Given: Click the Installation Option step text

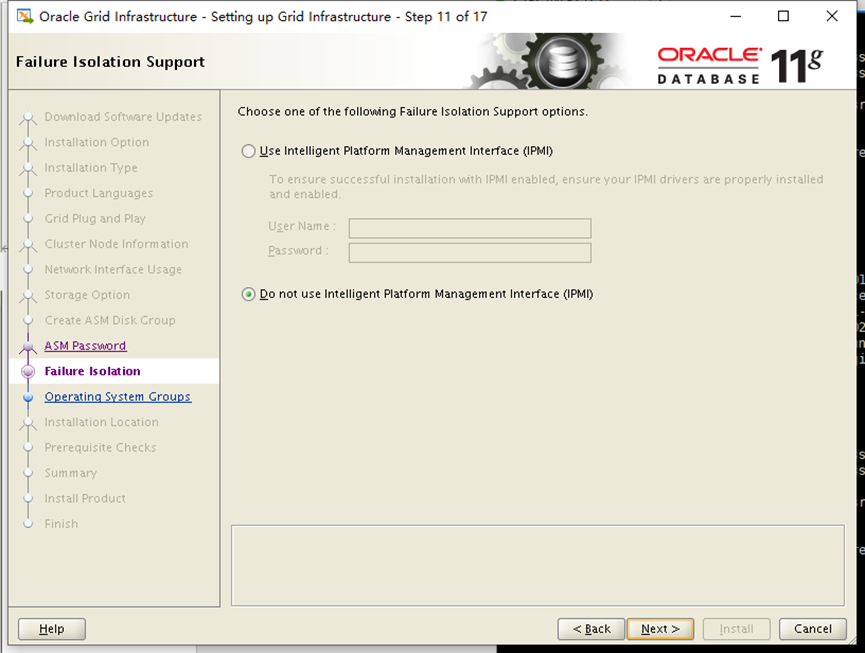Looking at the screenshot, I should coord(97,142).
